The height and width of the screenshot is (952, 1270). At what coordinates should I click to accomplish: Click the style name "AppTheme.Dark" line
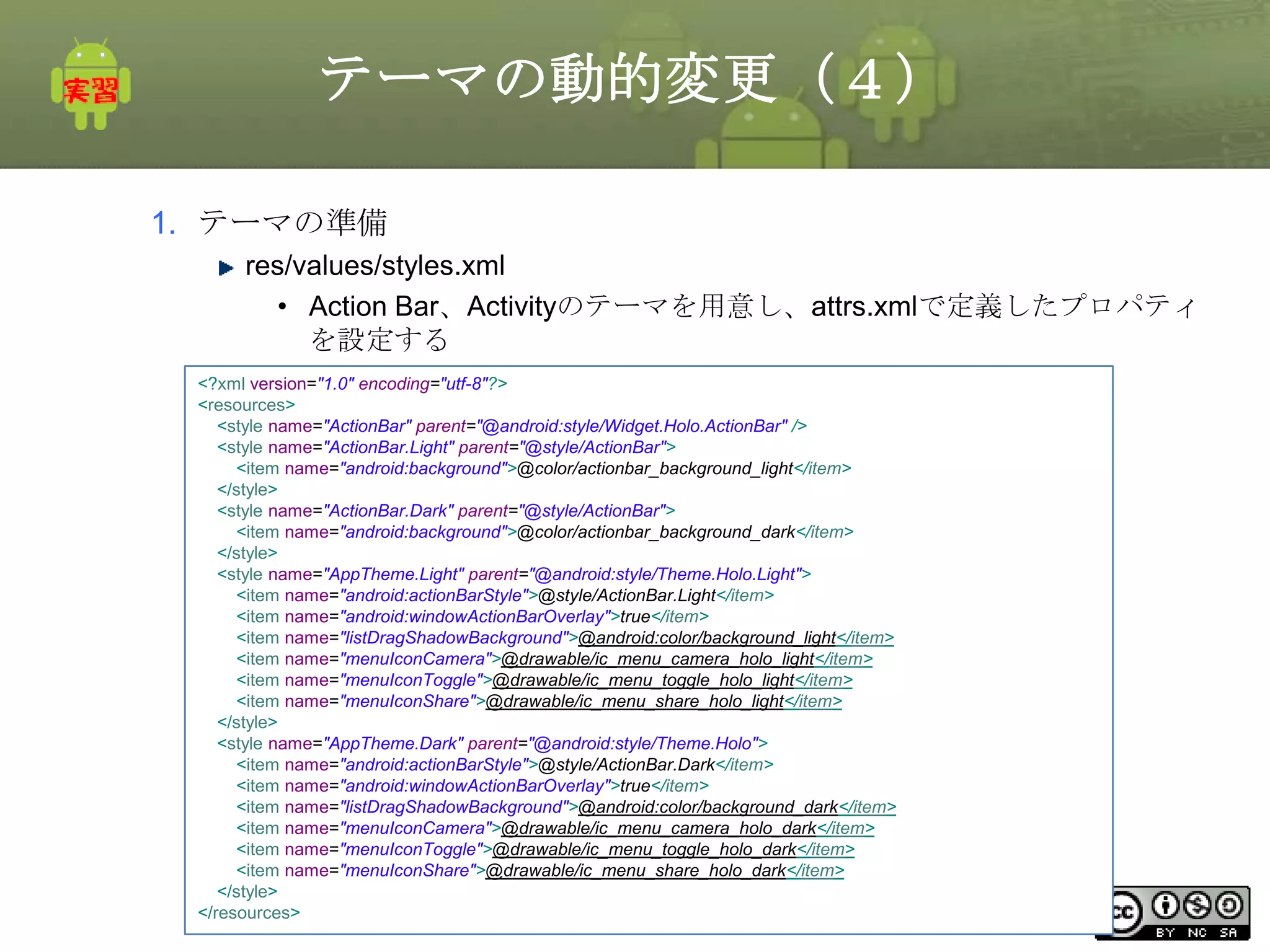(x=492, y=744)
